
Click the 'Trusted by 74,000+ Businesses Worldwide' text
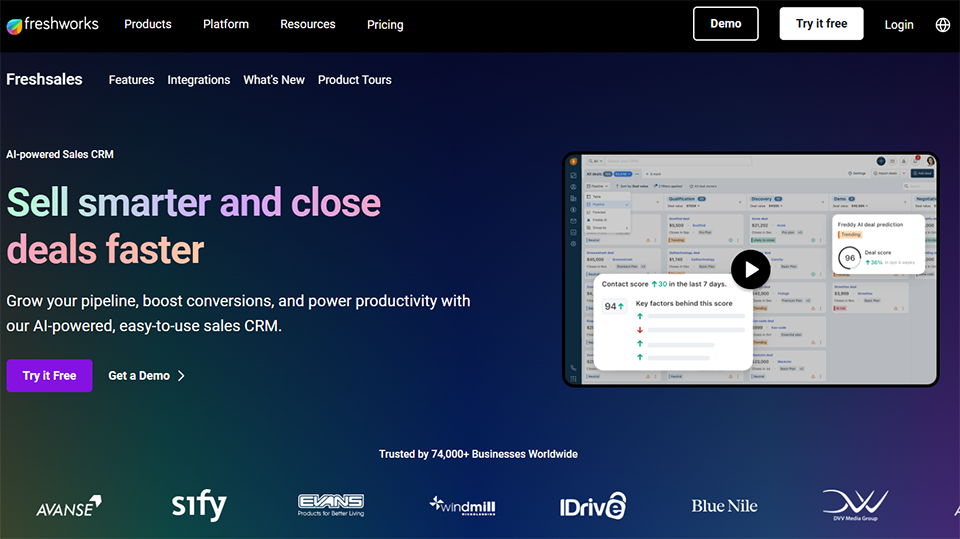[x=478, y=454]
